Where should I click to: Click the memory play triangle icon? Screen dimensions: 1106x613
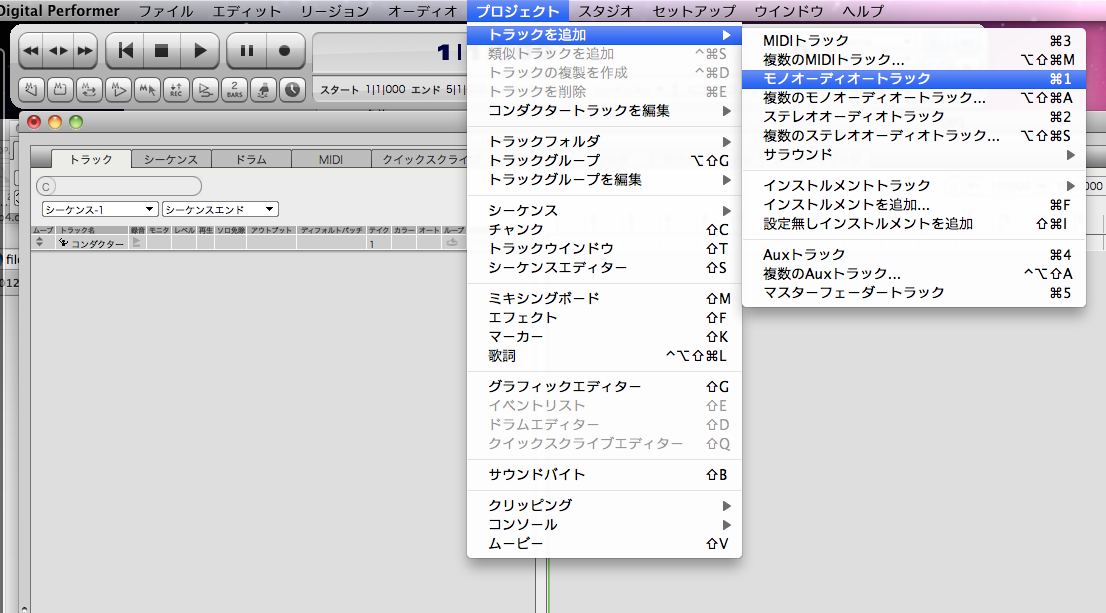click(x=118, y=90)
